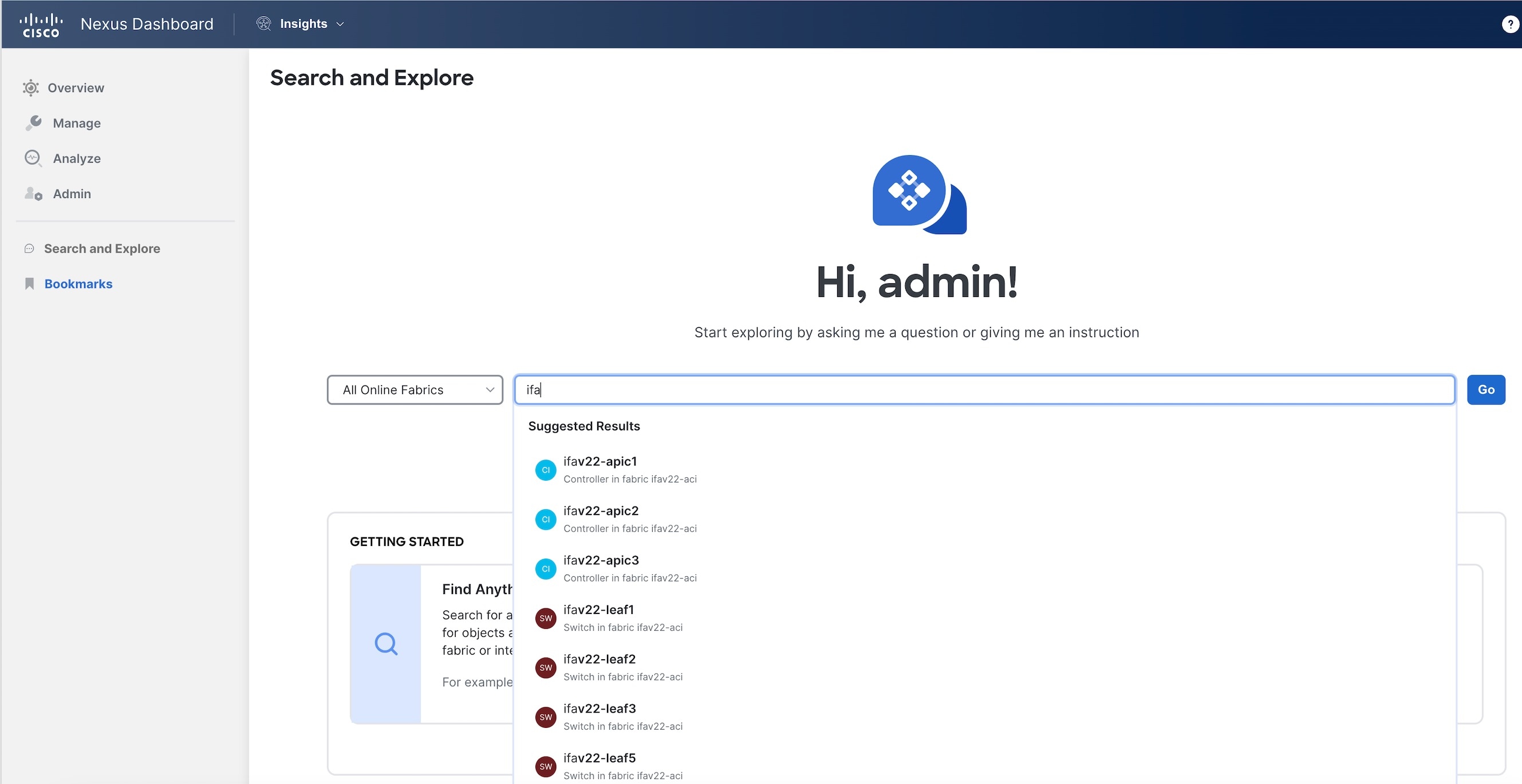Select suggested result ifav22-leaf2
1522x784 pixels.
[984, 668]
